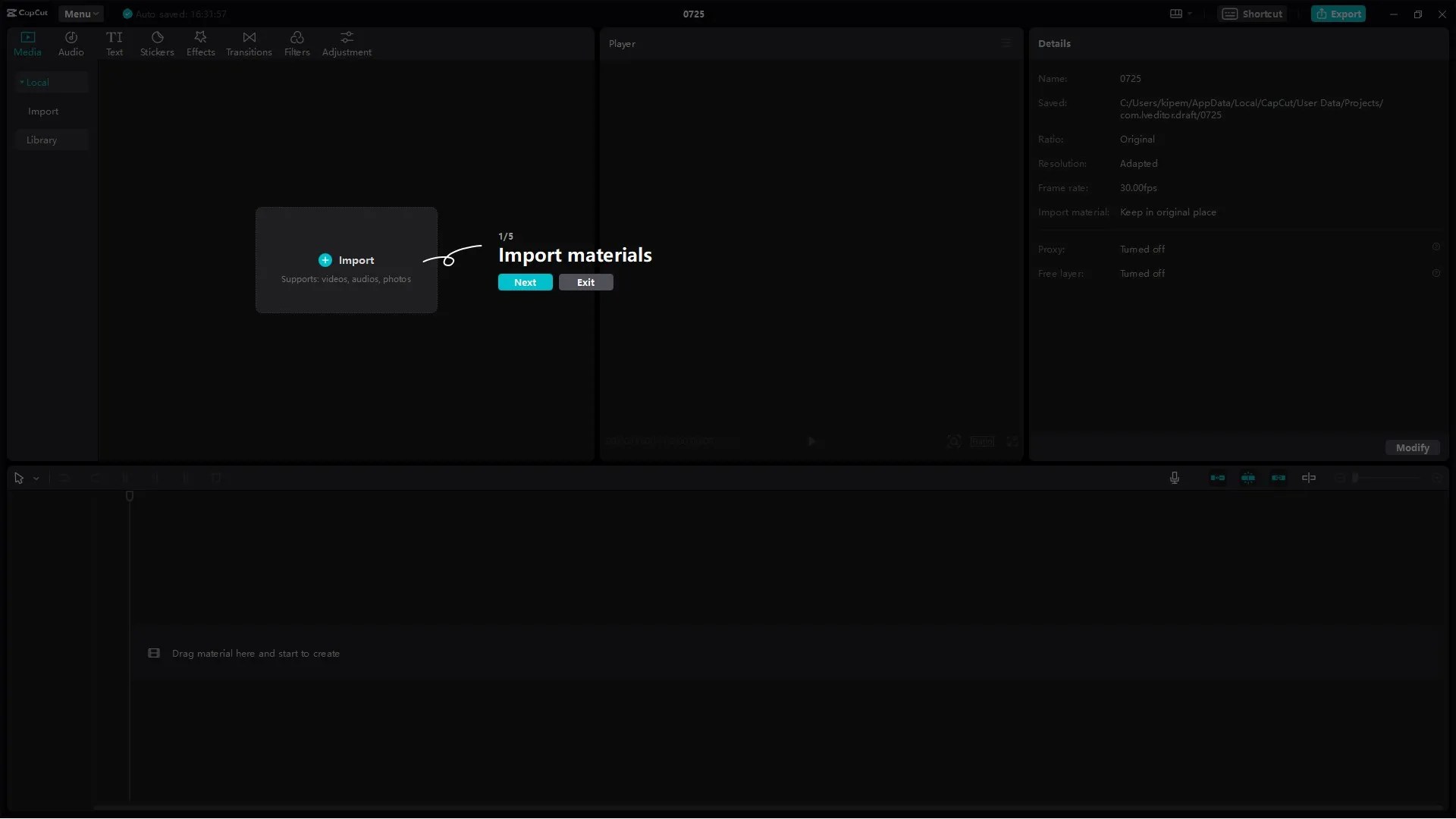Click the preview axis split icon
The height and width of the screenshot is (819, 1456).
click(1308, 478)
